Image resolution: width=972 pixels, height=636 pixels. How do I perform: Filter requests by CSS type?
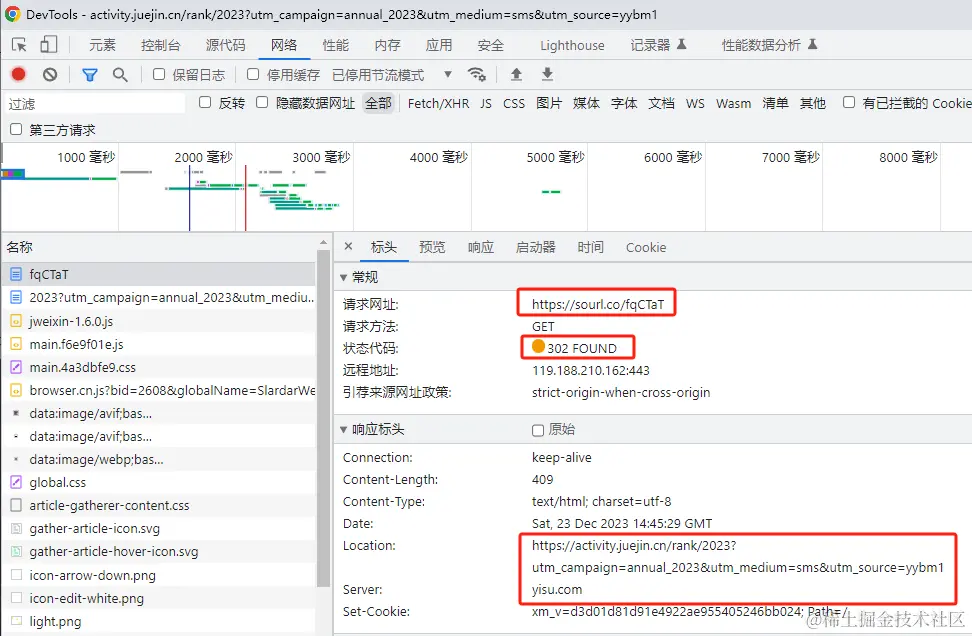[x=514, y=104]
